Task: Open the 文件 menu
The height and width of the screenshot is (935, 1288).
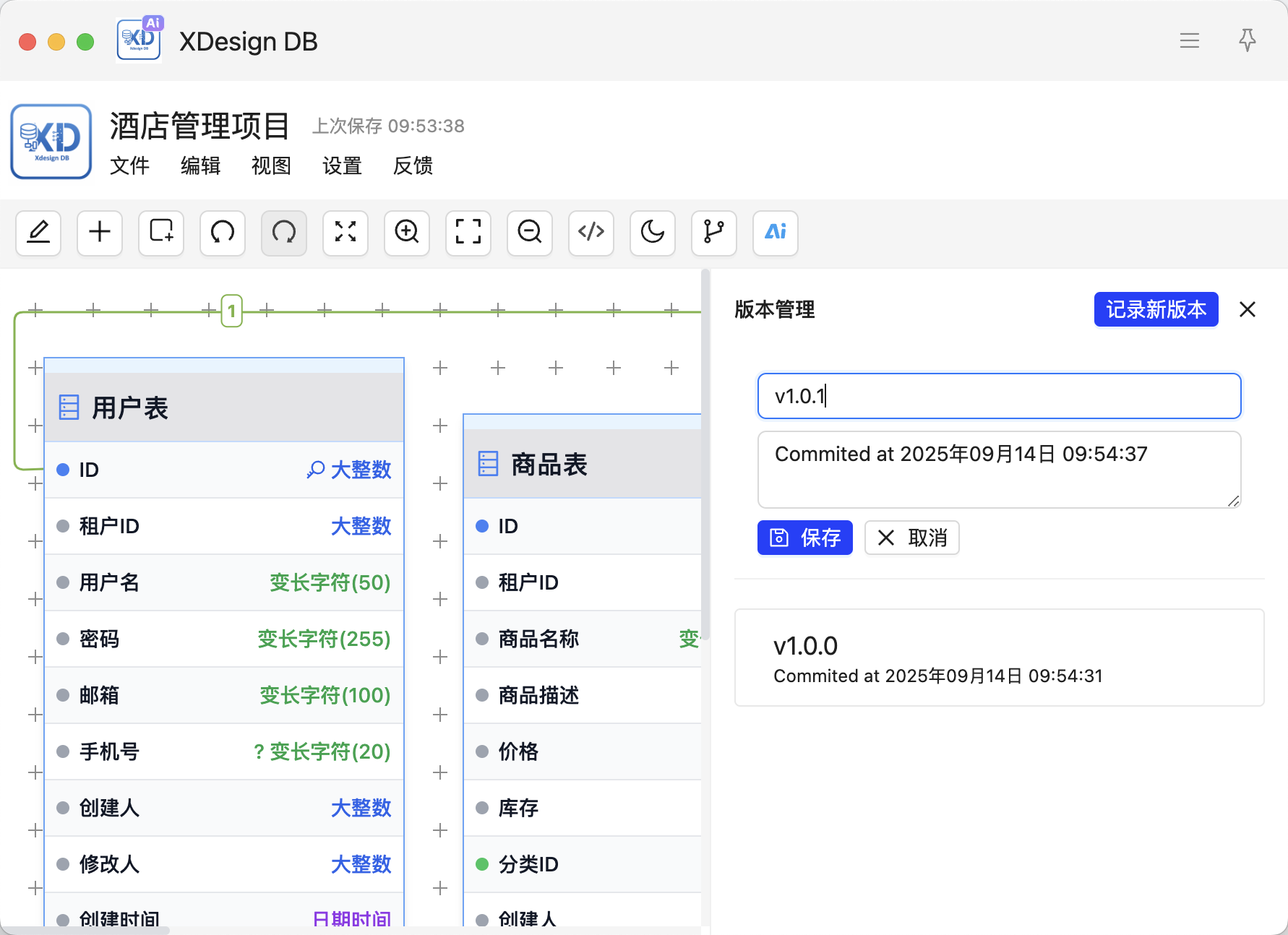Action: (x=130, y=166)
